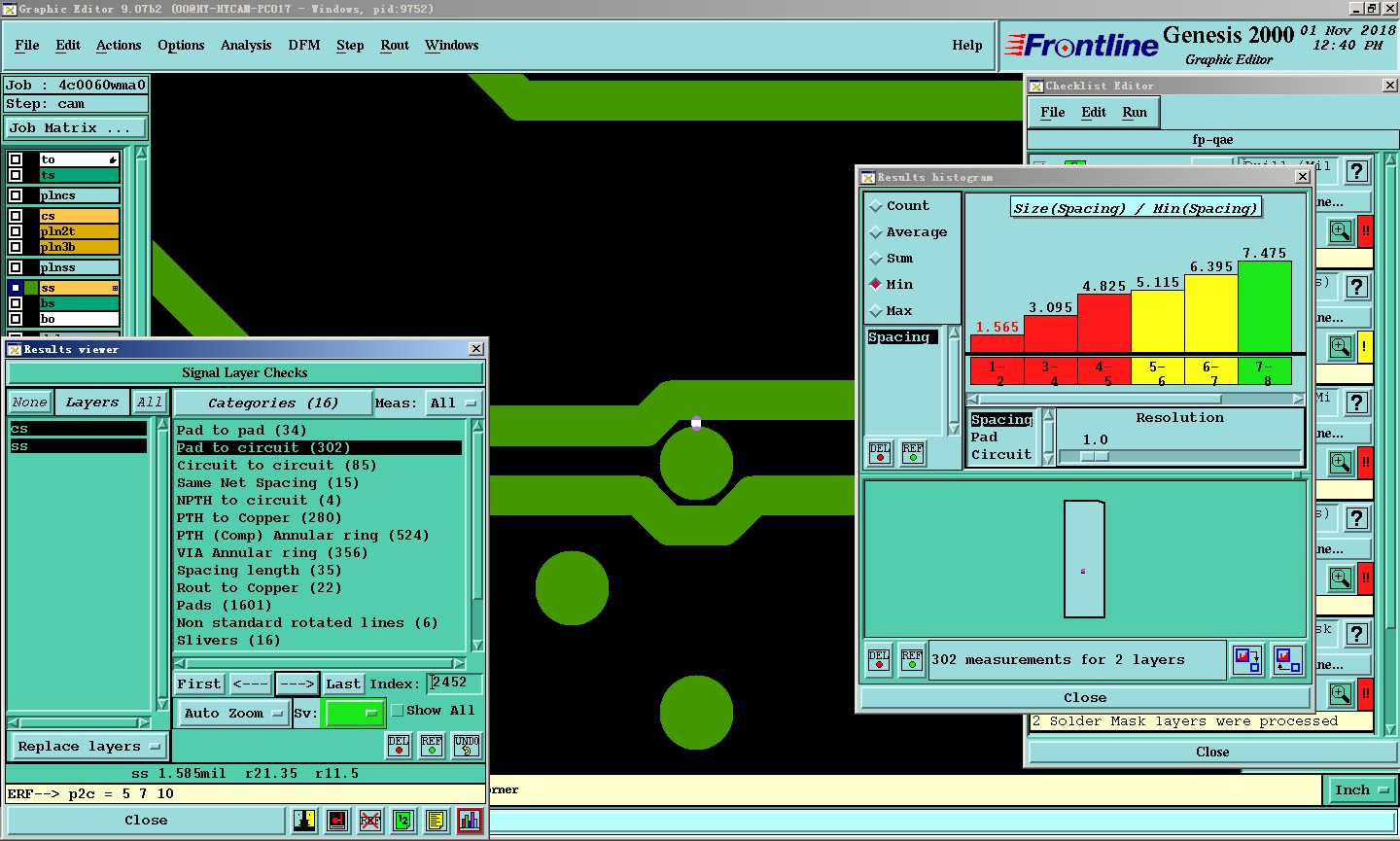Screen dimensions: 1400x841
Task: Open the Windows menu
Action: tap(452, 46)
